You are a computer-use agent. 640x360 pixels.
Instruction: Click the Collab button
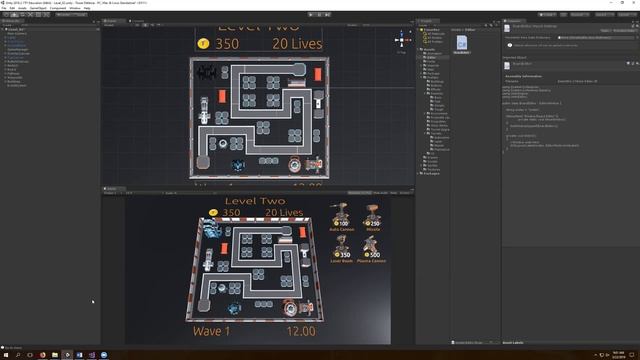[547, 15]
